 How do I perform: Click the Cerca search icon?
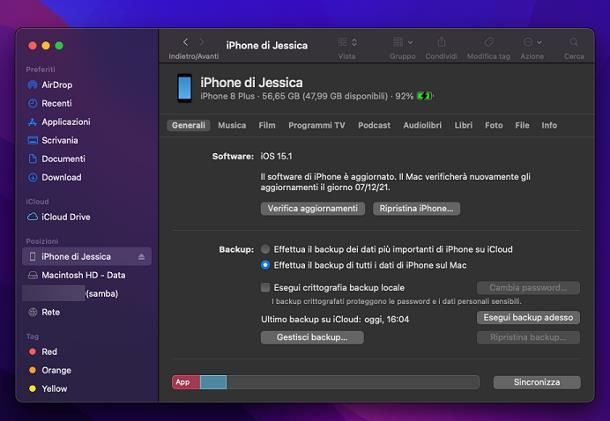click(x=574, y=42)
